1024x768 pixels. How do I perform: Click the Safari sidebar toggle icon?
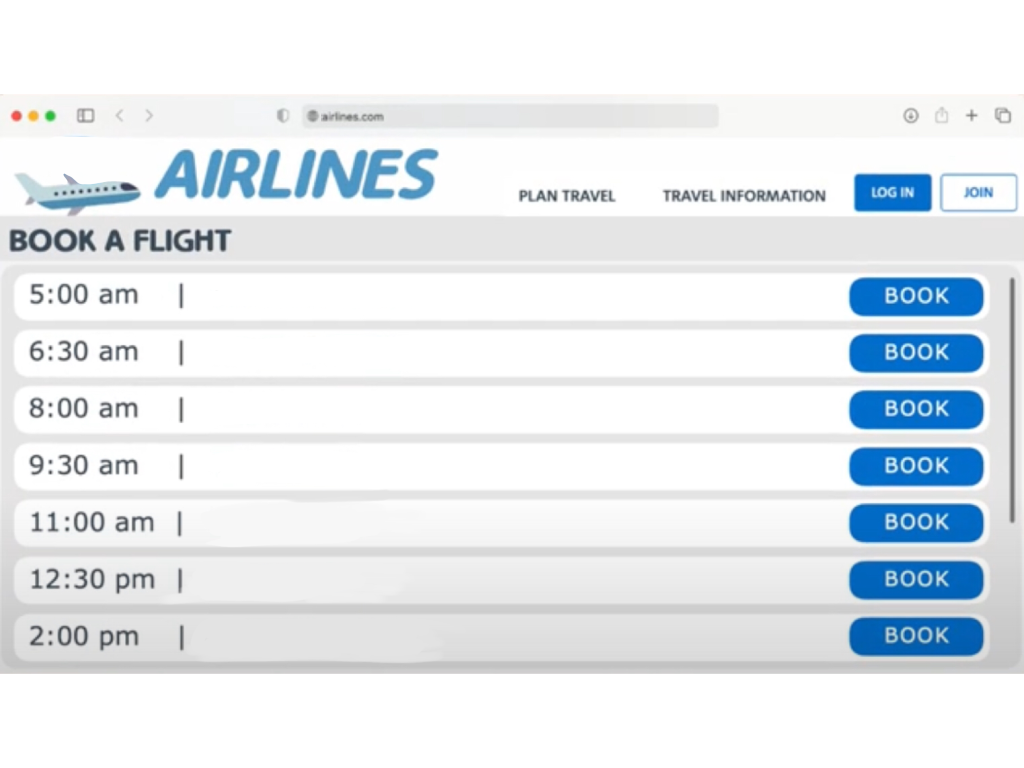(86, 116)
